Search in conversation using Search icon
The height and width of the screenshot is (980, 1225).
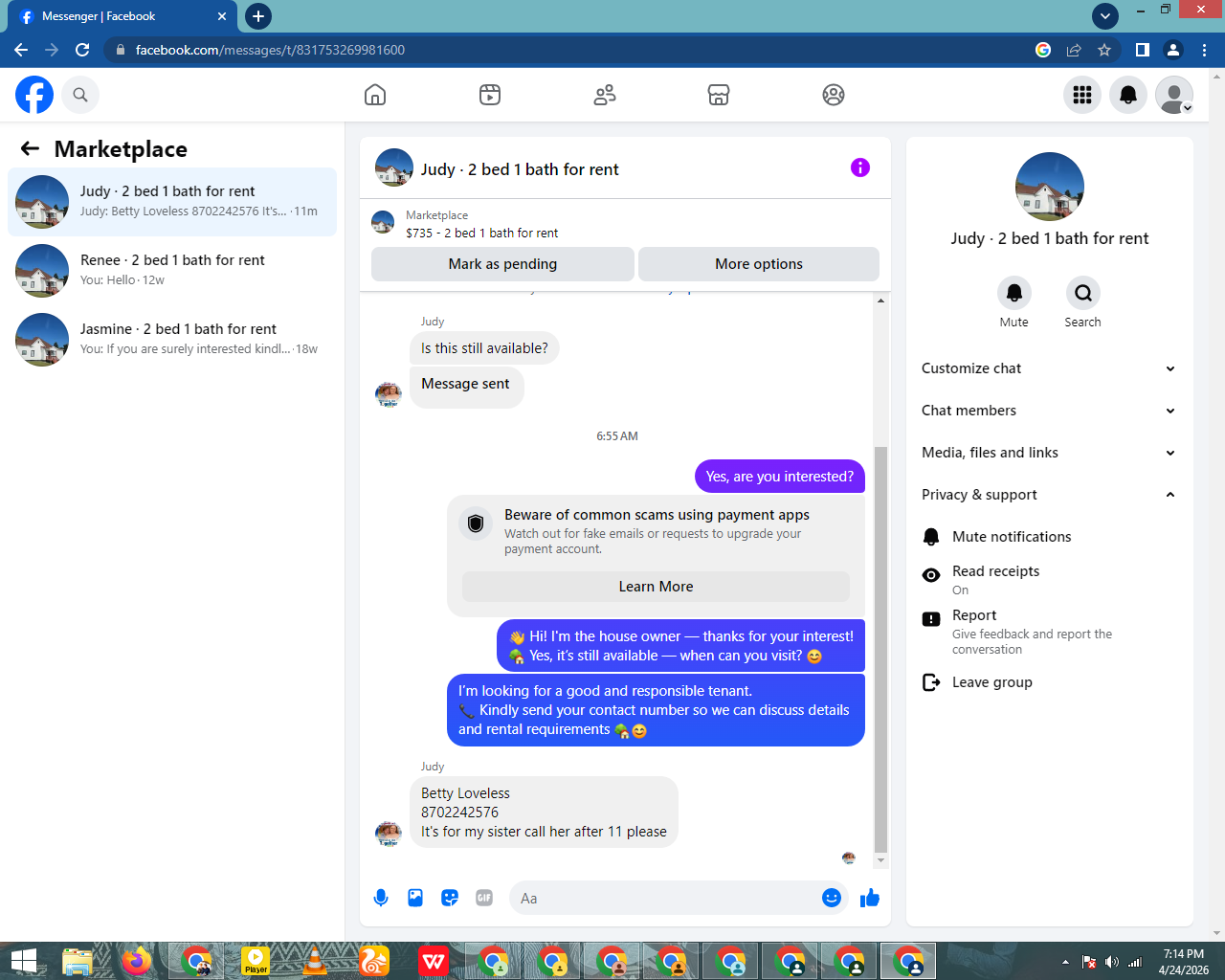pos(1083,293)
